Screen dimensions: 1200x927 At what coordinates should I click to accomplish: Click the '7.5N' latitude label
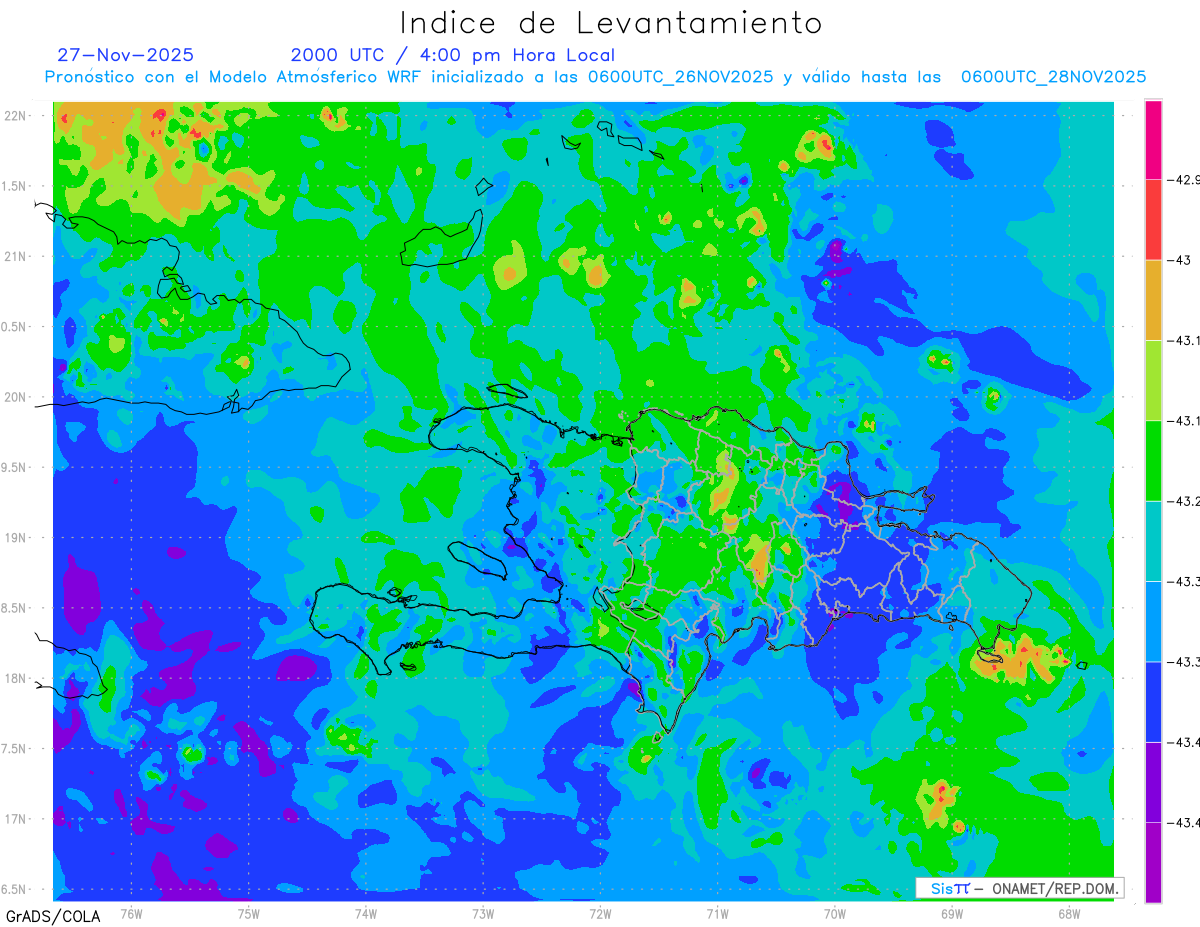point(15,748)
